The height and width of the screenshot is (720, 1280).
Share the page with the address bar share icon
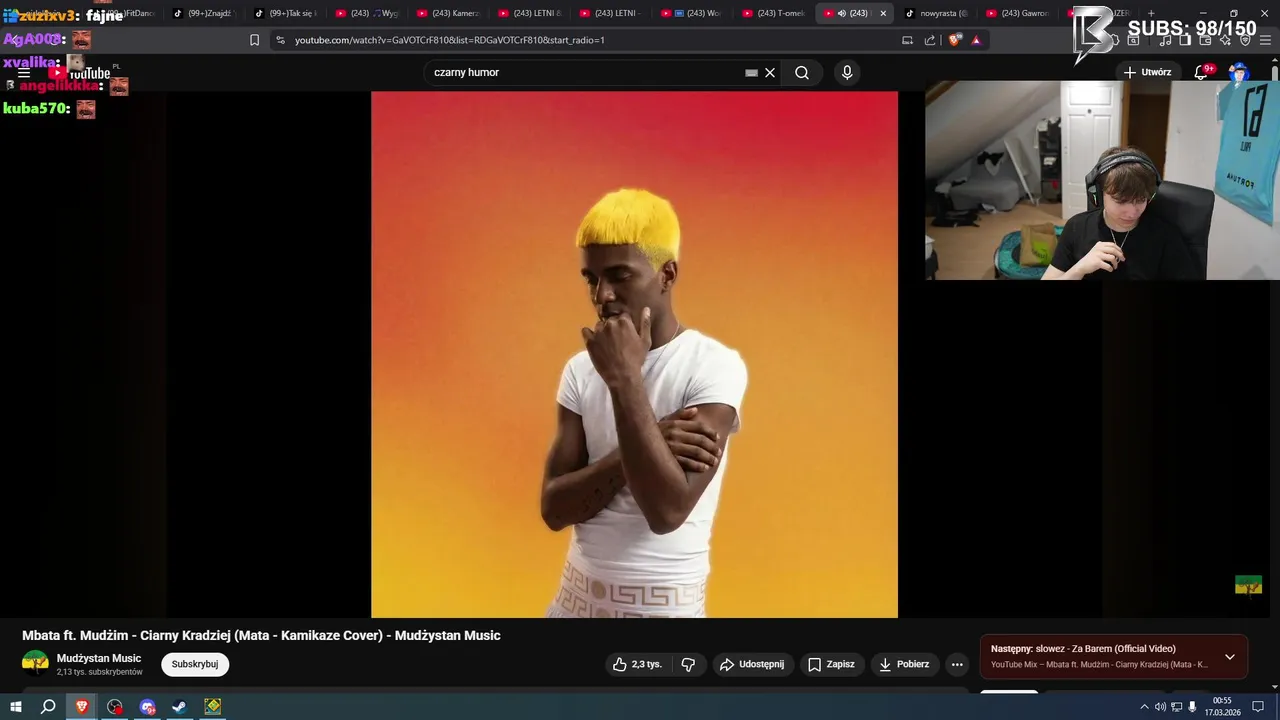pos(930,40)
